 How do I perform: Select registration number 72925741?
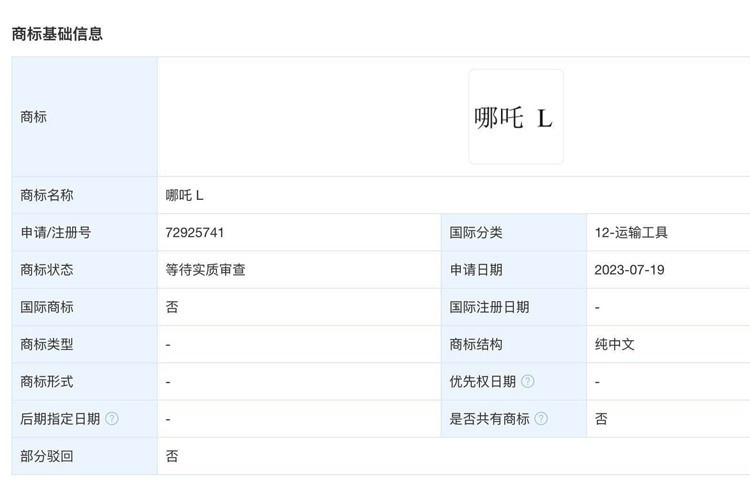pos(195,233)
